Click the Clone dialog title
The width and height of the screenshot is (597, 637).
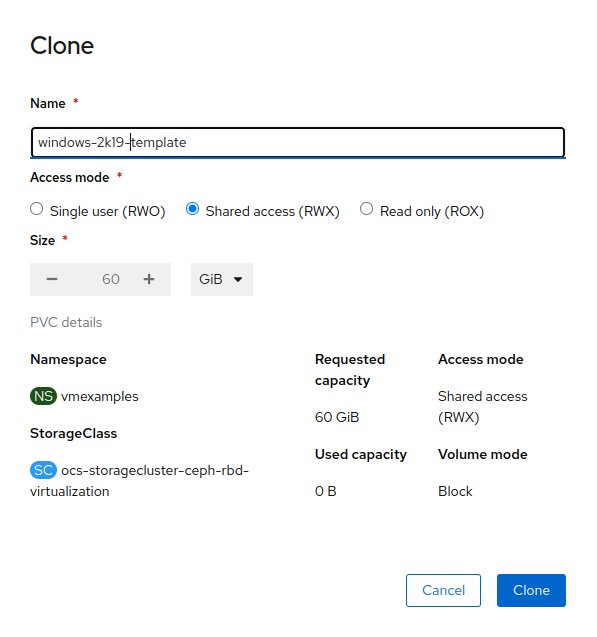click(x=62, y=46)
